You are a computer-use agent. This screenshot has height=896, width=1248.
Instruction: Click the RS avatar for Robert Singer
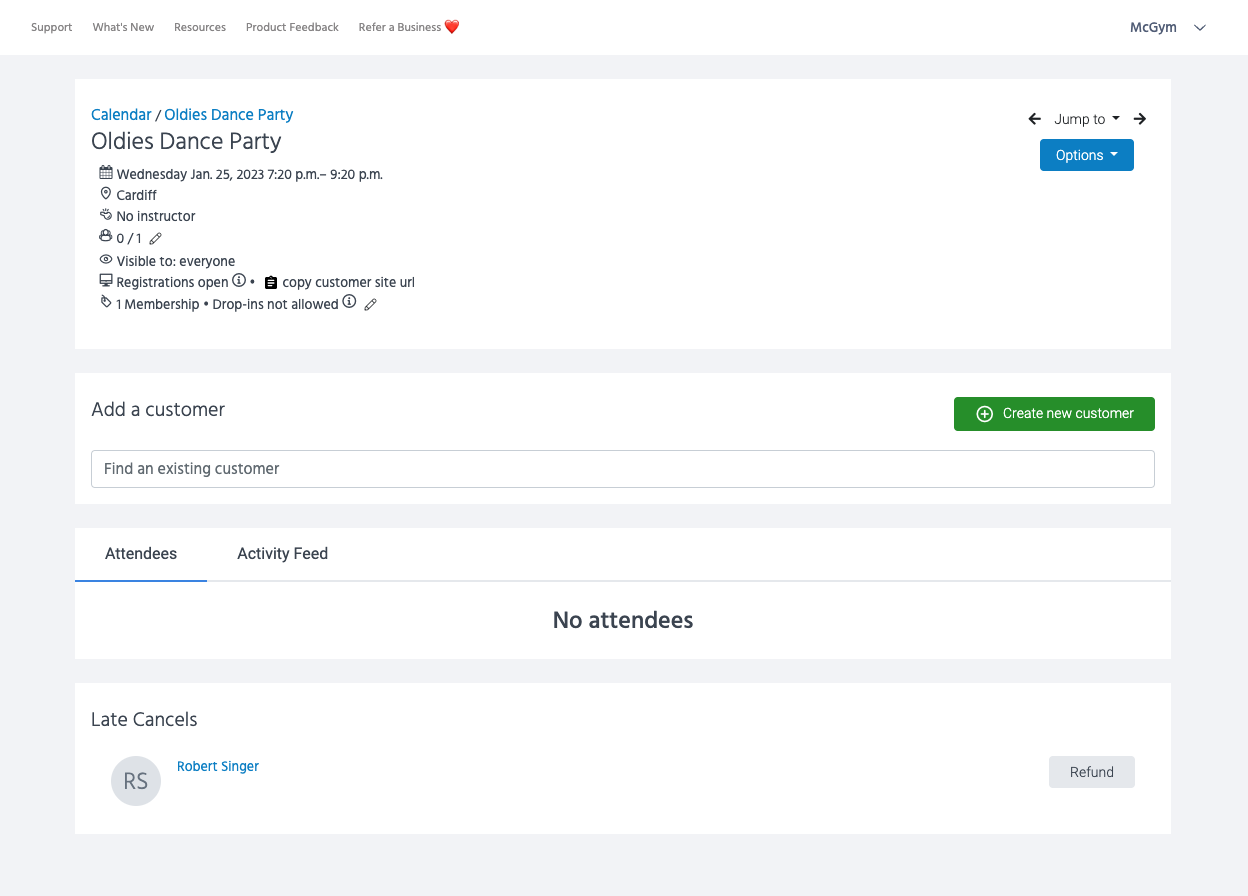(136, 781)
